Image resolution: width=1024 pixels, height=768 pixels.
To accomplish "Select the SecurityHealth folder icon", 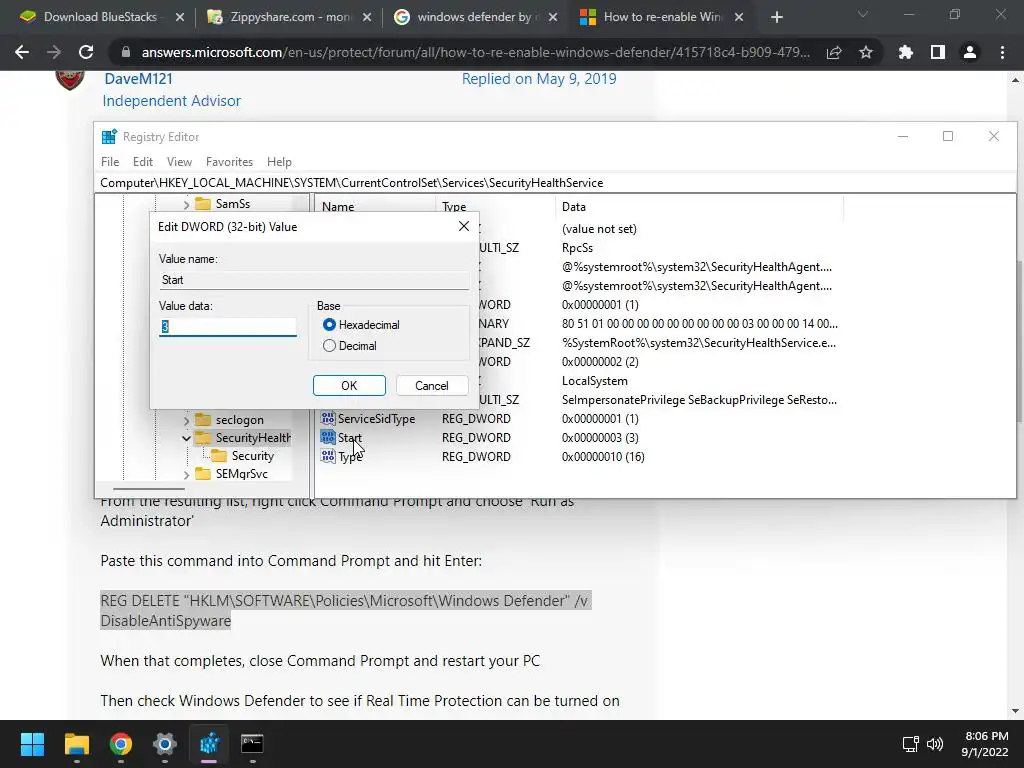I will (203, 438).
